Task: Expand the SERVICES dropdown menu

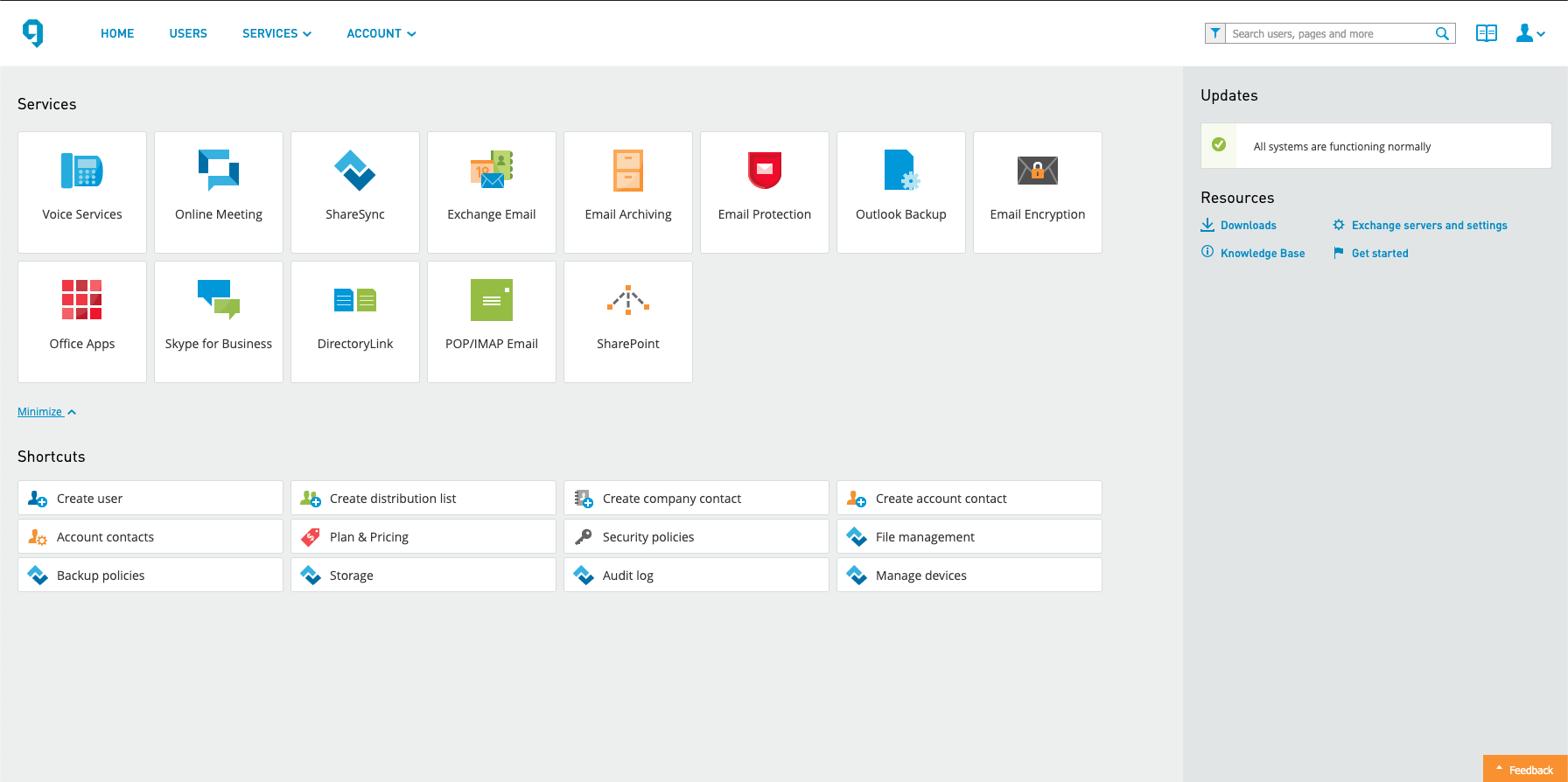Action: [276, 33]
